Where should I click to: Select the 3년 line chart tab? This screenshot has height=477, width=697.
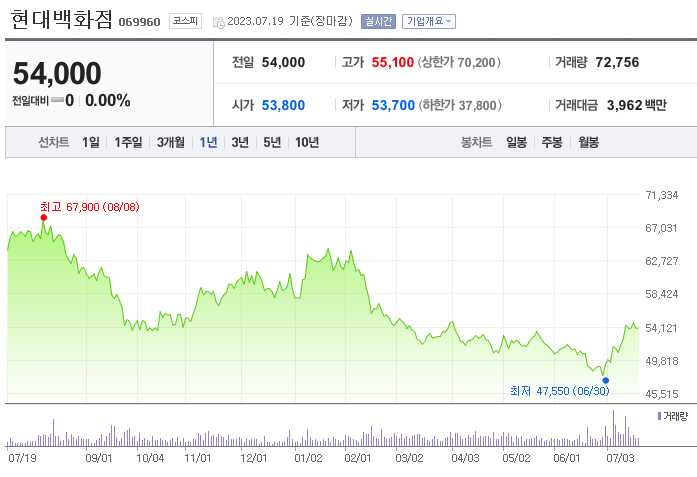[x=240, y=142]
